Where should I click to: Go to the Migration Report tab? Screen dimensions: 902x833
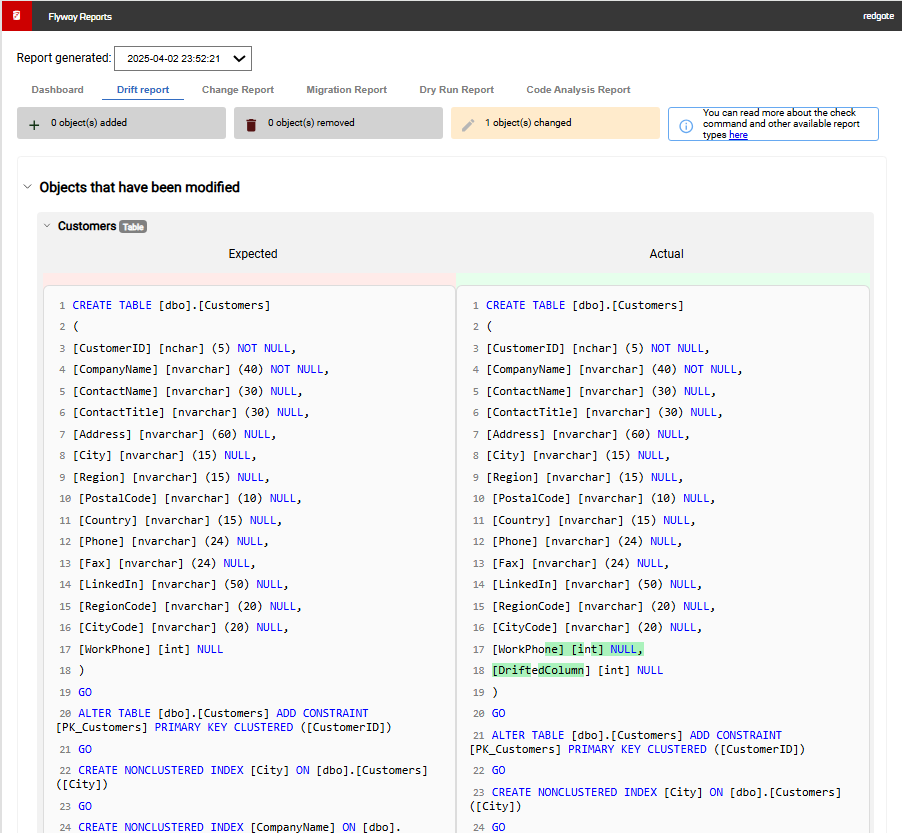(346, 90)
